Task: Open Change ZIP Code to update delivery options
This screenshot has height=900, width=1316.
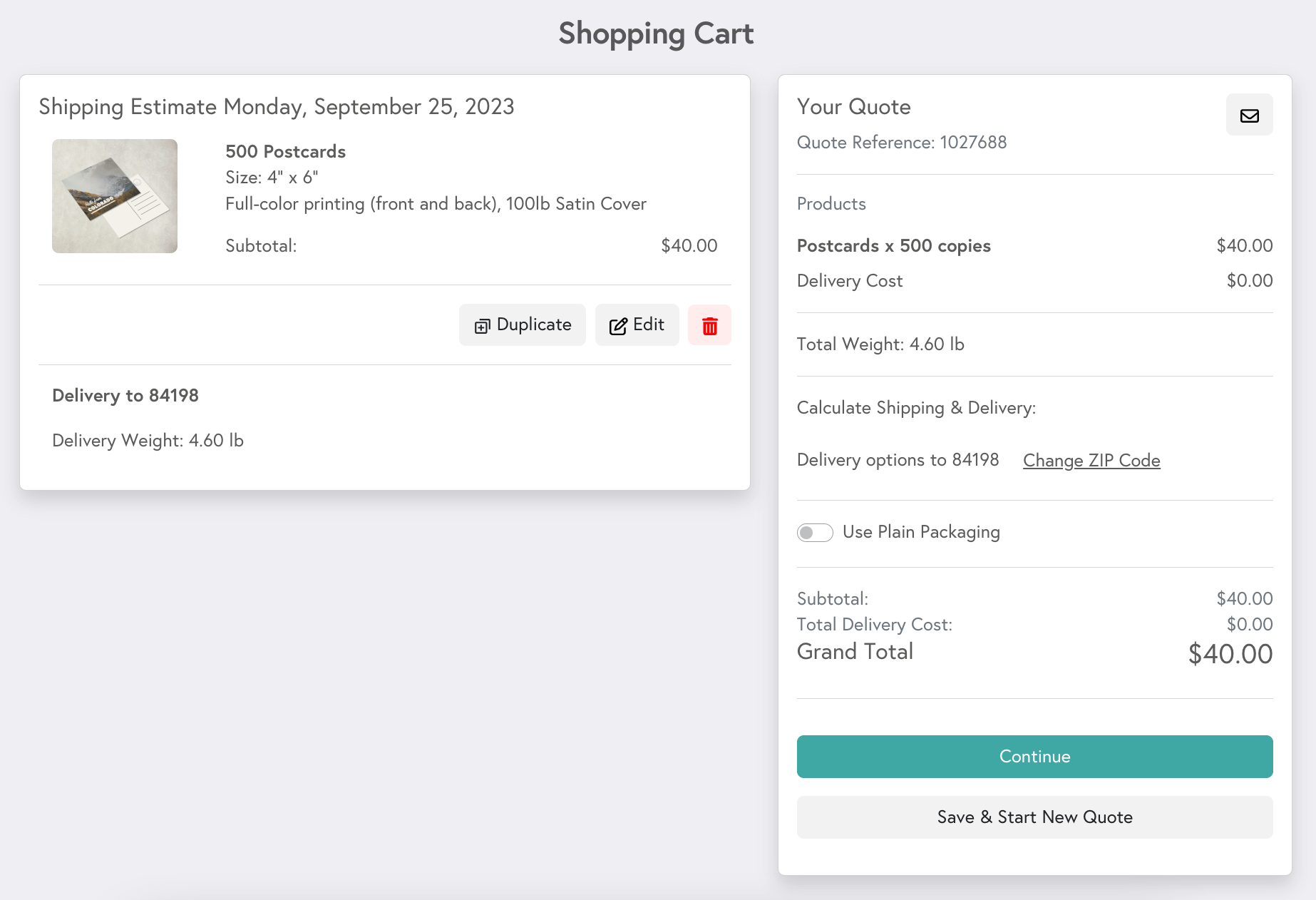Action: point(1091,460)
